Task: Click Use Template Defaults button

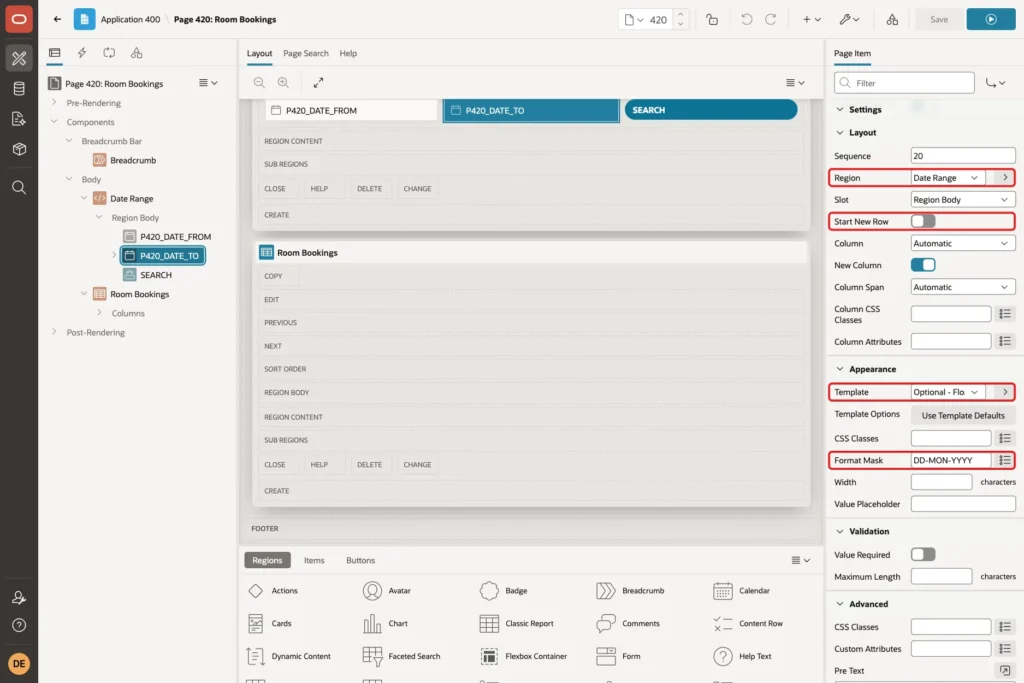Action: click(963, 415)
